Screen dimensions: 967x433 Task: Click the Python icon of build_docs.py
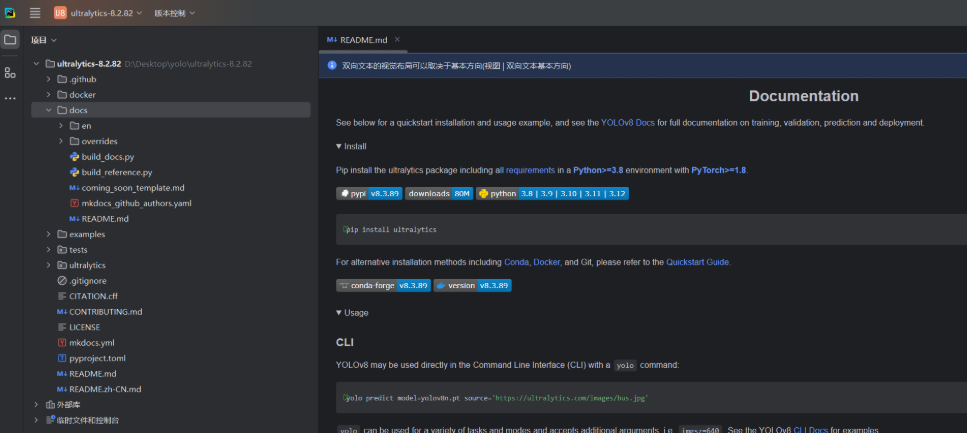coord(74,157)
